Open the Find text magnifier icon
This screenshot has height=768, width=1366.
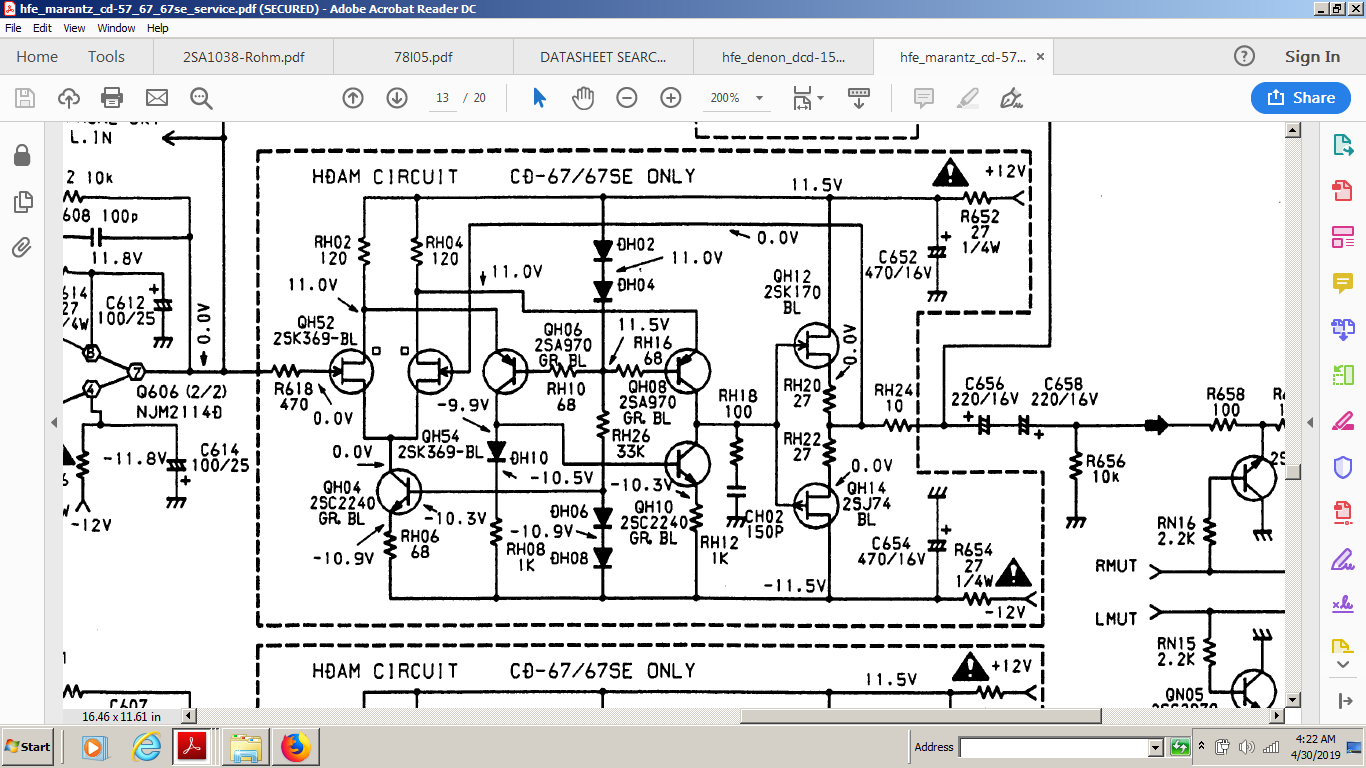[x=201, y=98]
